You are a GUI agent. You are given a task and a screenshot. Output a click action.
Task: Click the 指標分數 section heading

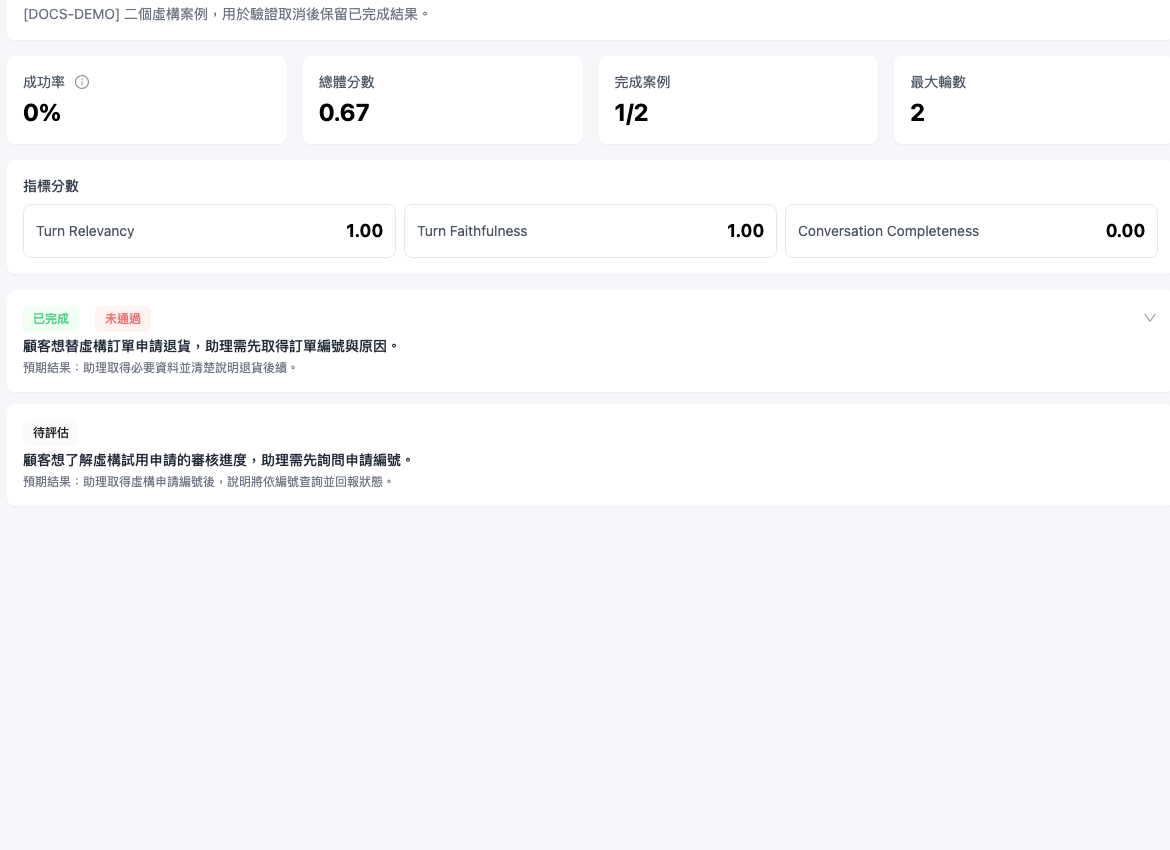pyautogui.click(x=51, y=186)
